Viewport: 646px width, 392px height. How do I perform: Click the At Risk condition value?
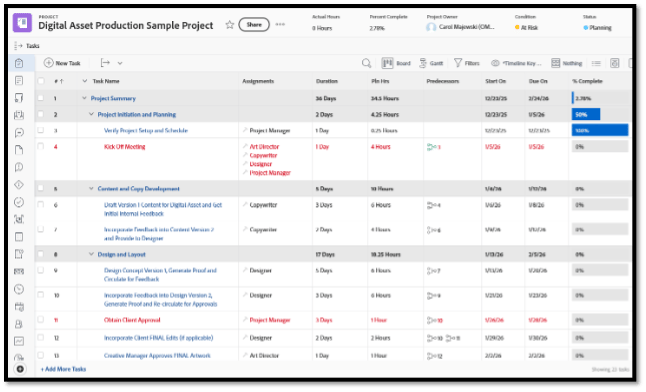[x=527, y=28]
